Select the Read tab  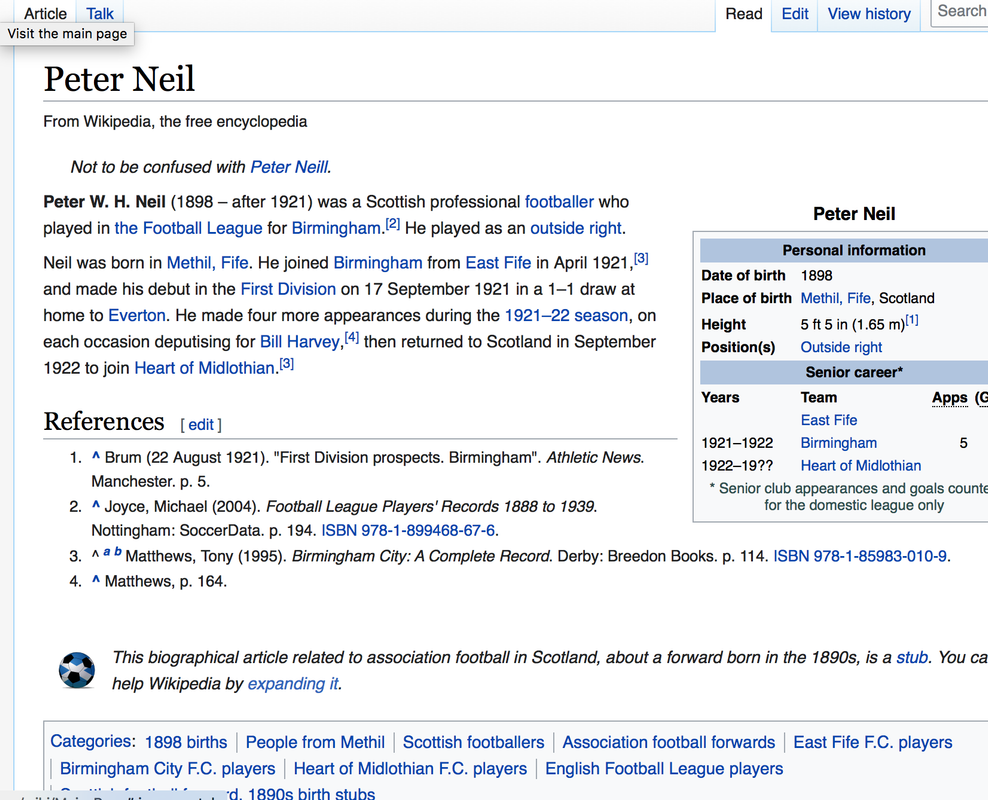coord(744,13)
